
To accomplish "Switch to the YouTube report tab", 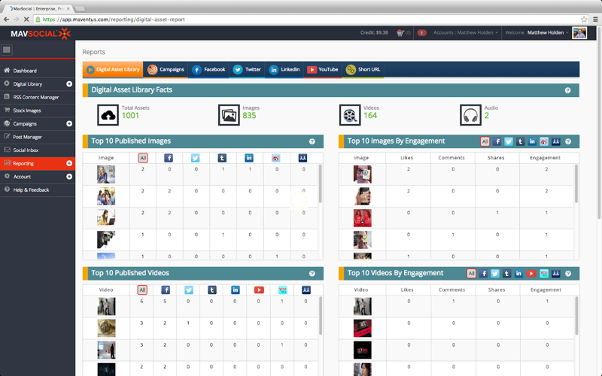I will (322, 70).
